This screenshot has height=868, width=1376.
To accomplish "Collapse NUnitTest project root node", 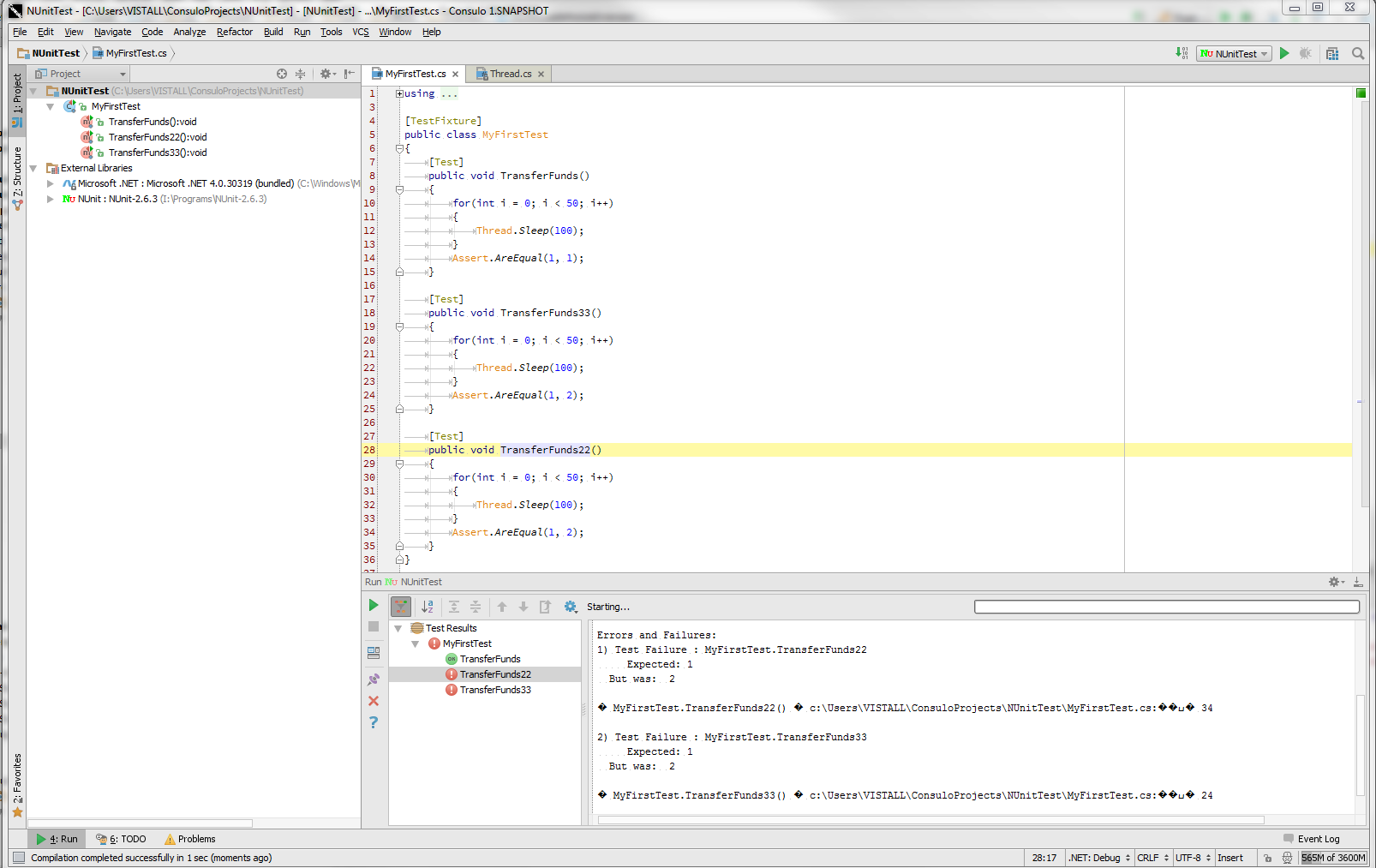I will [x=33, y=91].
